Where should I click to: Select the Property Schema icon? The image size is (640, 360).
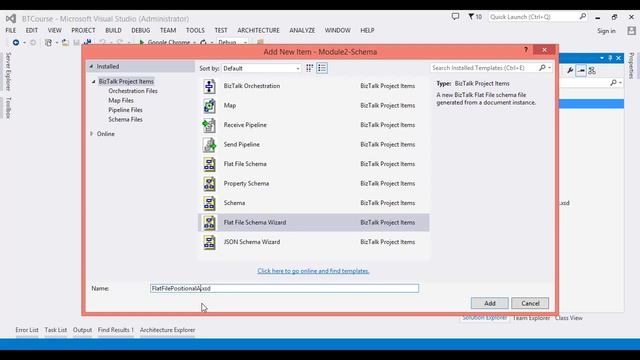click(x=209, y=184)
